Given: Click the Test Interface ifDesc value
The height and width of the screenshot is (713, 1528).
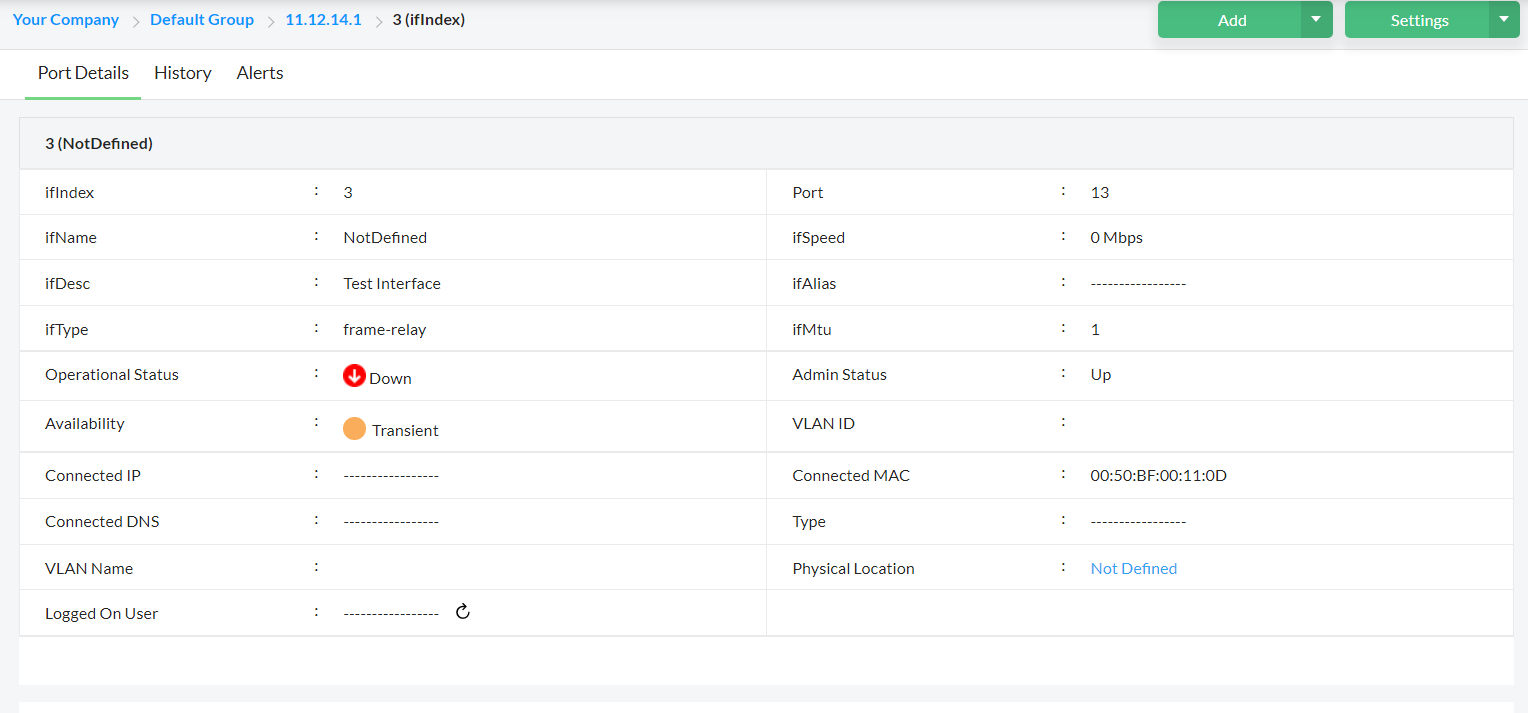Looking at the screenshot, I should pos(391,284).
